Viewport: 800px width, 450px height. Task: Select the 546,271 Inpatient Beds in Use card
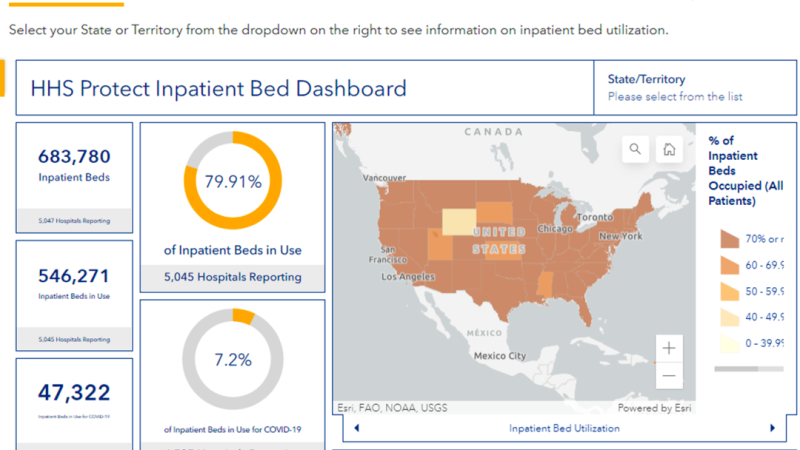coord(74,295)
